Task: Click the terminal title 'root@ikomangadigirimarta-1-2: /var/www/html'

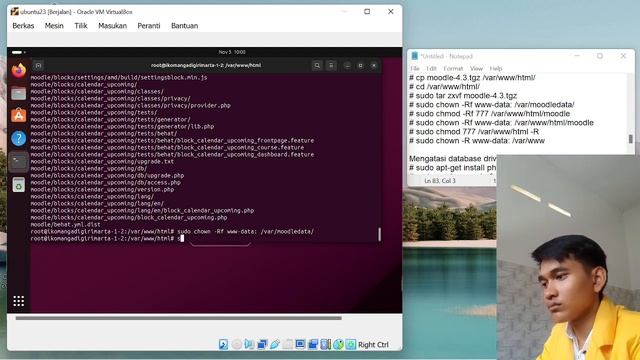Action: [206, 65]
